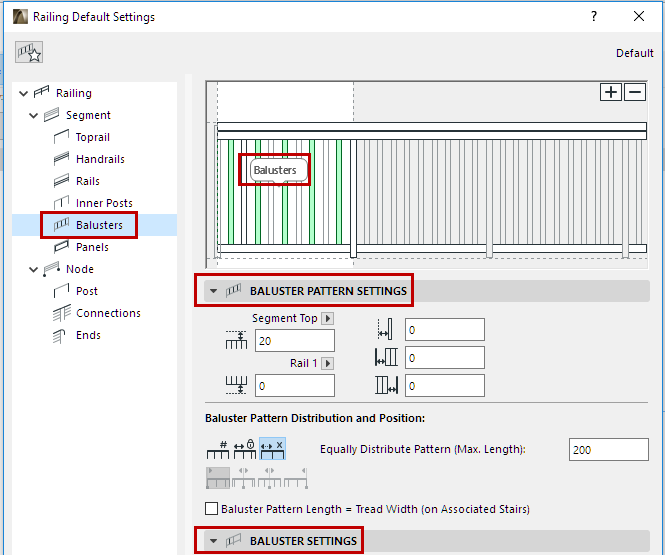Collapse the Railing tree node chevron
665x555 pixels.
(24, 93)
